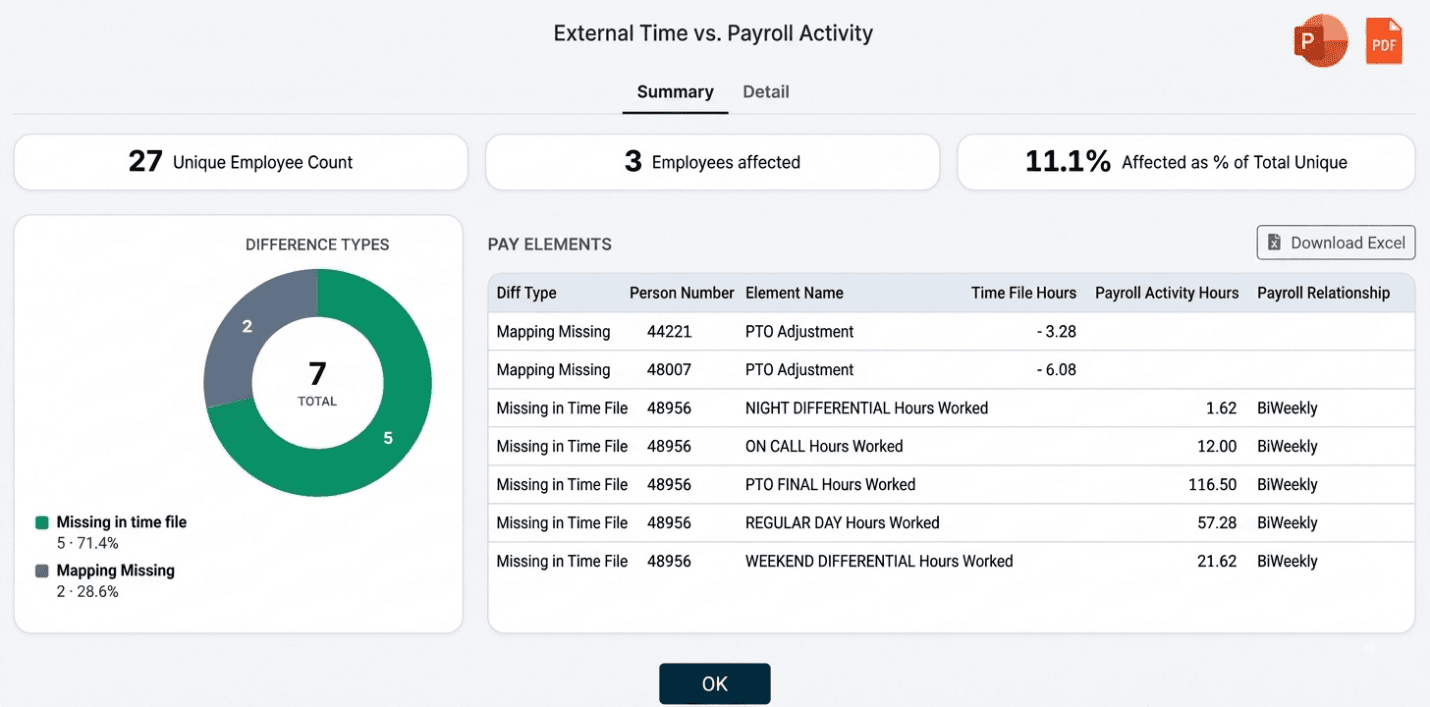Image resolution: width=1430 pixels, height=707 pixels.
Task: Click the -3.28 time file hours value
Action: coord(1056,331)
